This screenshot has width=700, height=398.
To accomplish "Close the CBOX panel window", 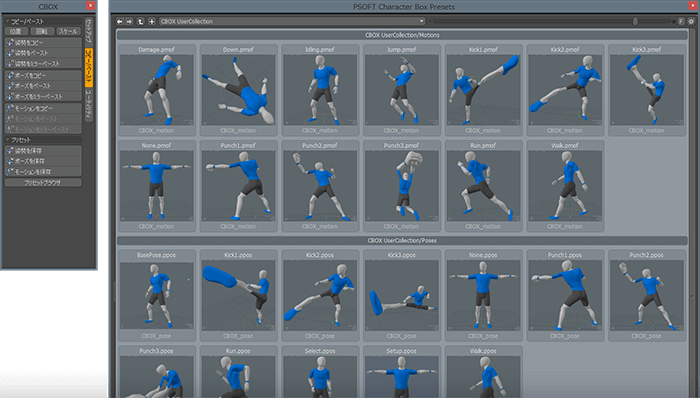I will pyautogui.click(x=90, y=5).
